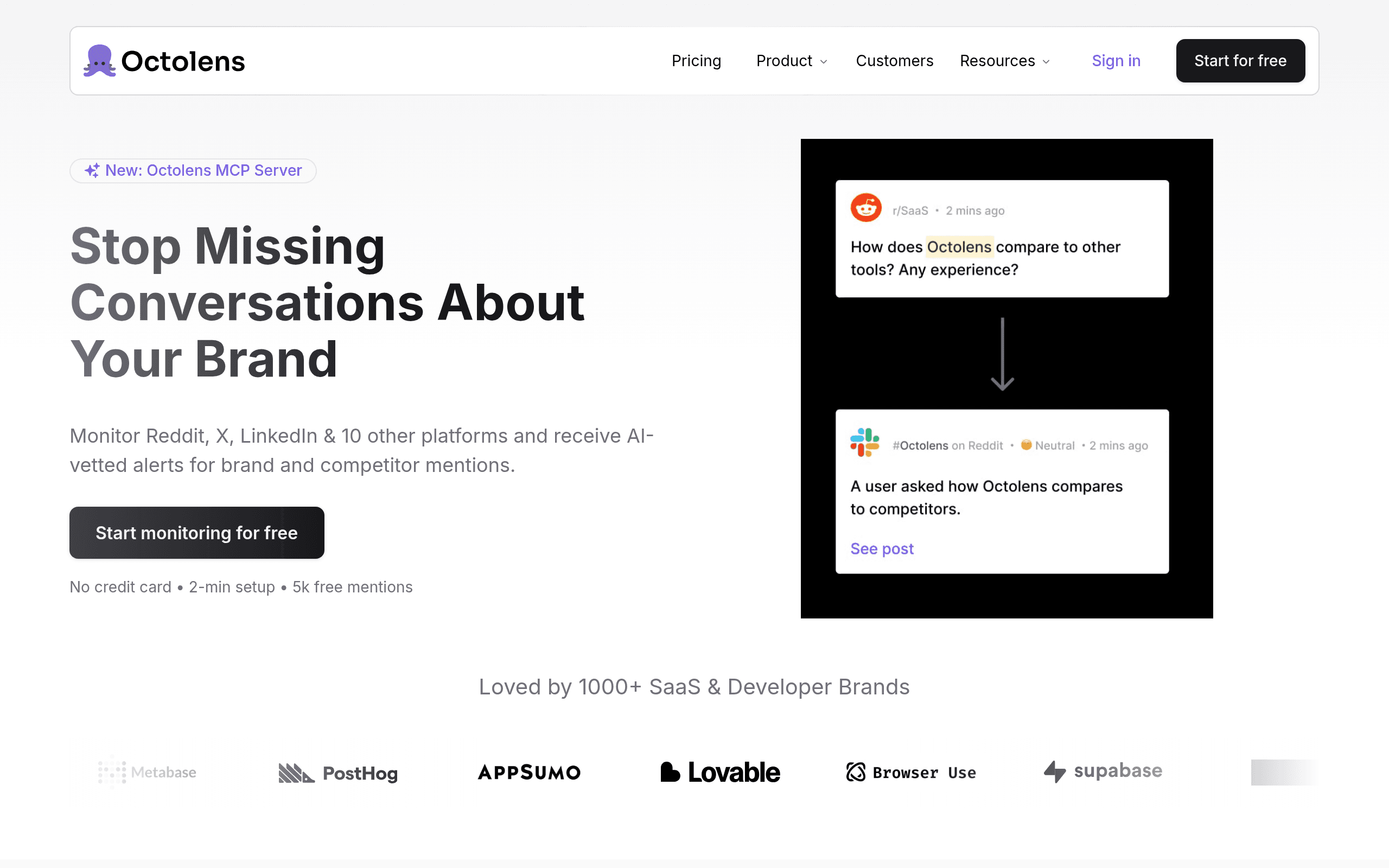1389x868 pixels.
Task: Click the Octolens brand name text
Action: click(x=183, y=61)
